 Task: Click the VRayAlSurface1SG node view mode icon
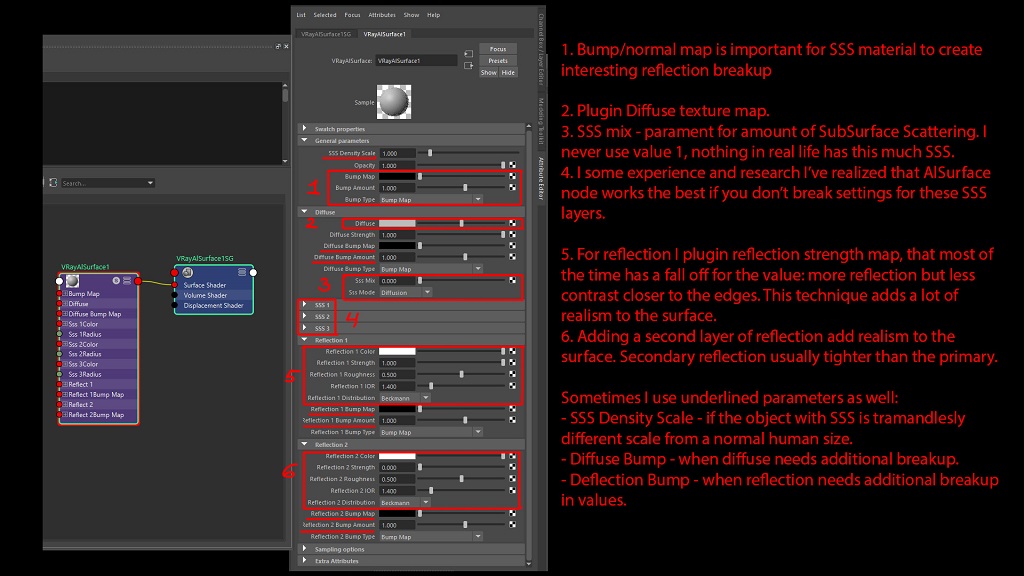pos(242,272)
